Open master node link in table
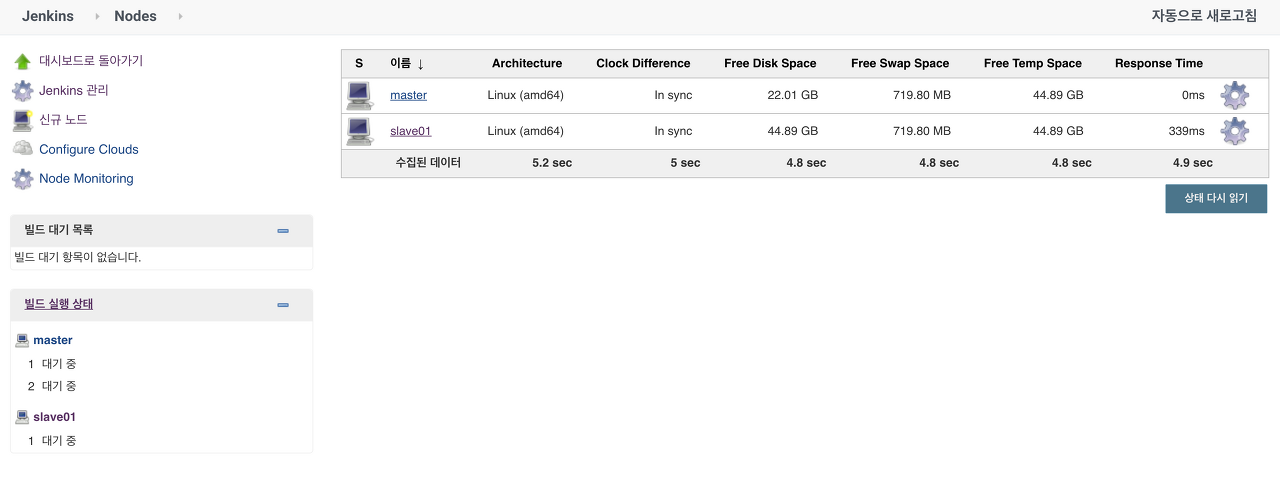 coord(408,95)
